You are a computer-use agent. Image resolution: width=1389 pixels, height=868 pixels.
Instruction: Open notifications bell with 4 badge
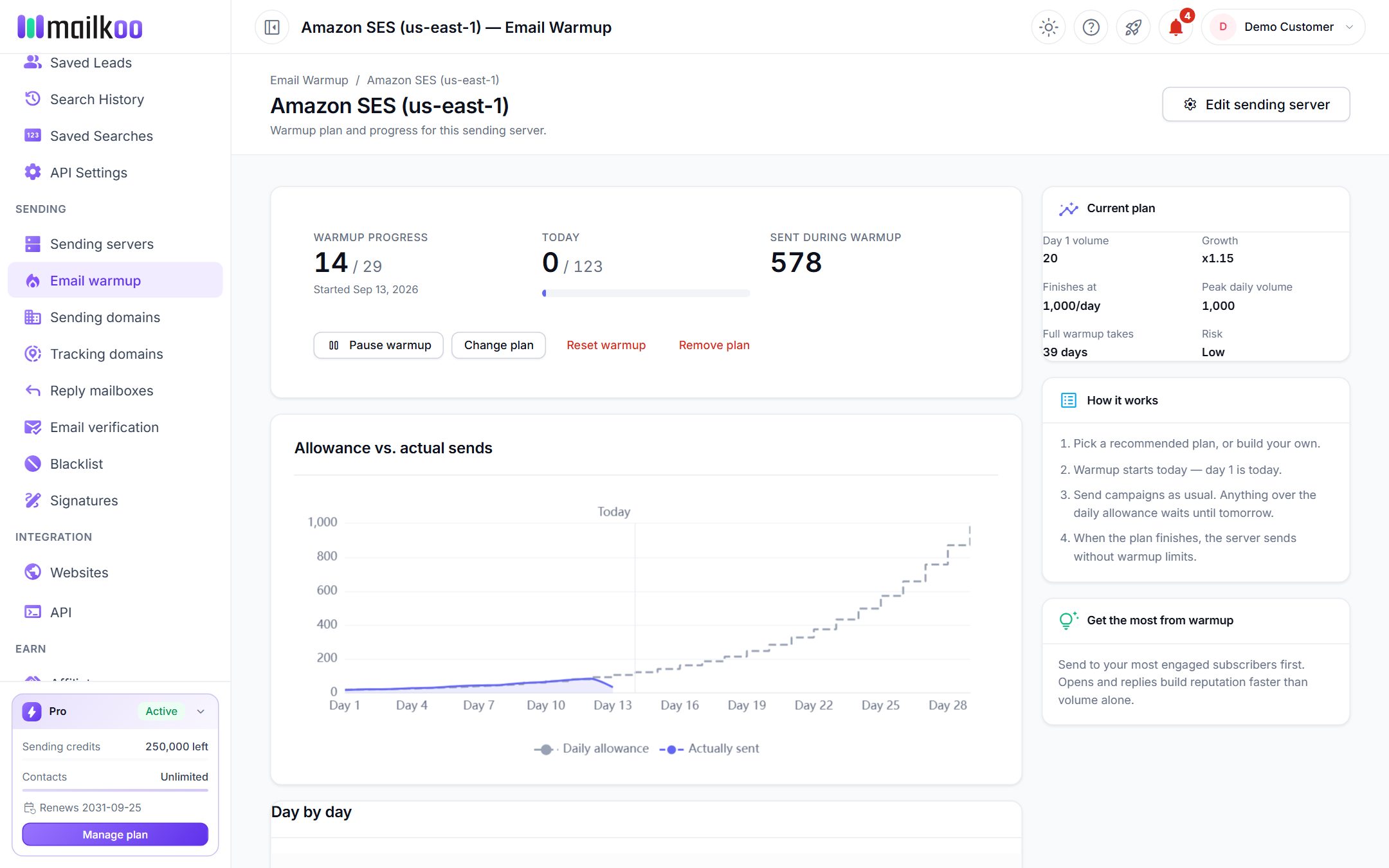(1176, 27)
